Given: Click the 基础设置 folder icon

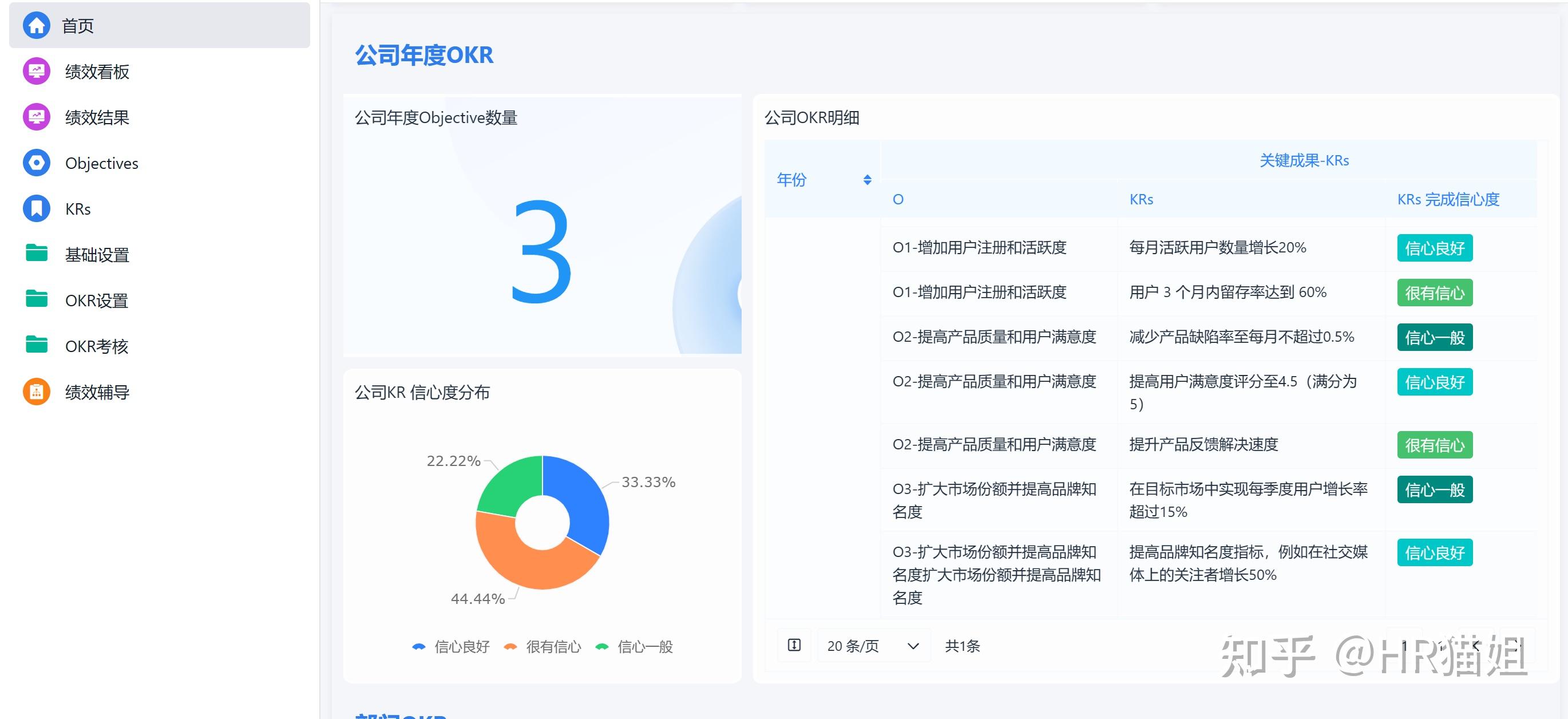Looking at the screenshot, I should click(36, 255).
